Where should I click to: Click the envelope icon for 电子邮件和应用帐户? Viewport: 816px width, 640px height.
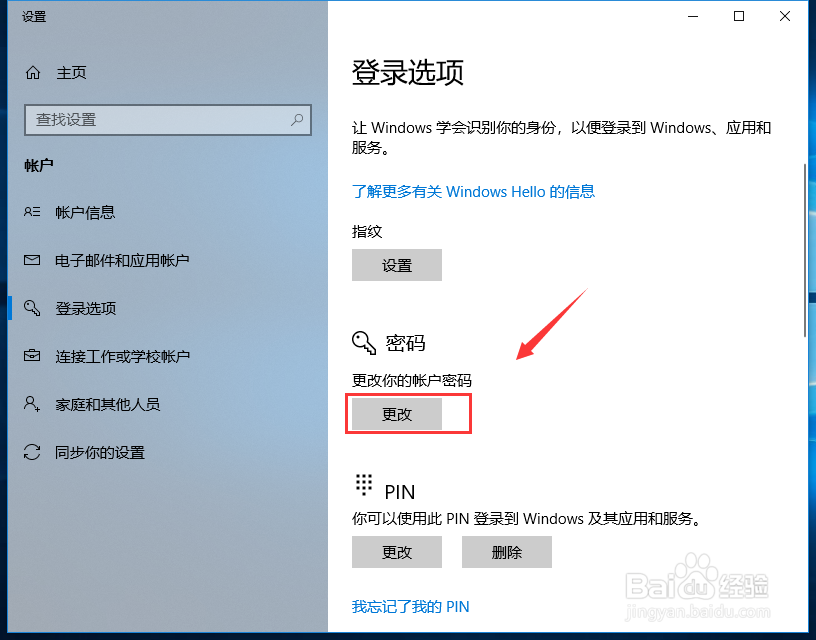(x=32, y=260)
